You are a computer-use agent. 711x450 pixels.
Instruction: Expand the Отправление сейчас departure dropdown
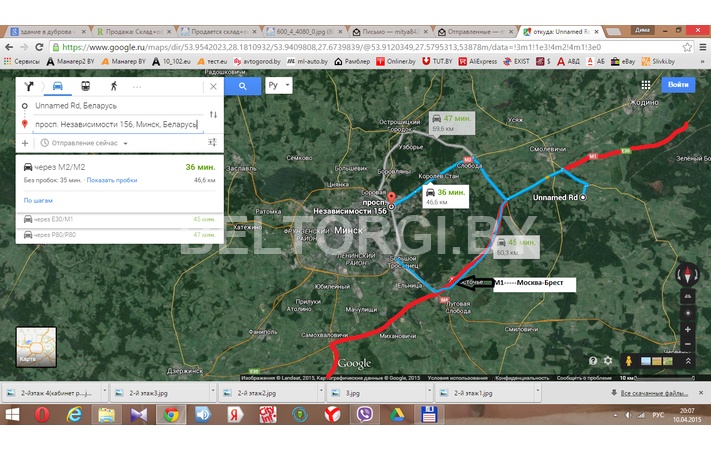84,143
